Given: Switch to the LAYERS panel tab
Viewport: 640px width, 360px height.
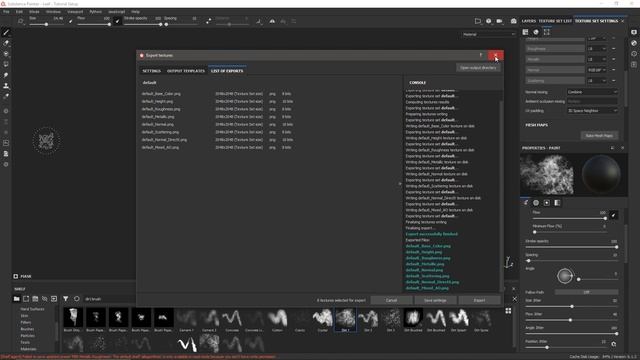Looking at the screenshot, I should click(x=529, y=21).
